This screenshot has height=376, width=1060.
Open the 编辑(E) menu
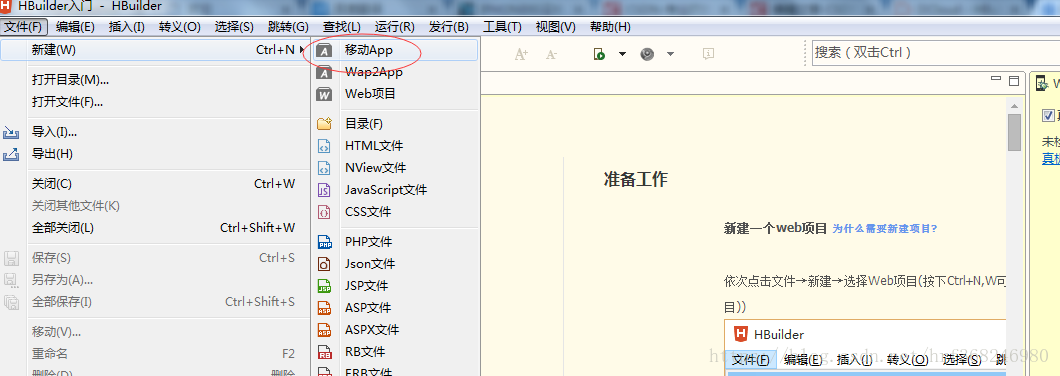pos(75,27)
